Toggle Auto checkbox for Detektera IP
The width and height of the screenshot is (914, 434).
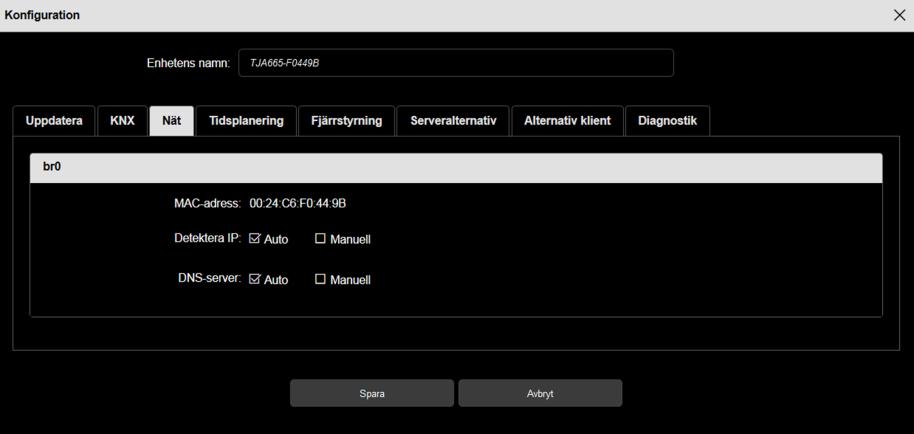pyautogui.click(x=254, y=238)
